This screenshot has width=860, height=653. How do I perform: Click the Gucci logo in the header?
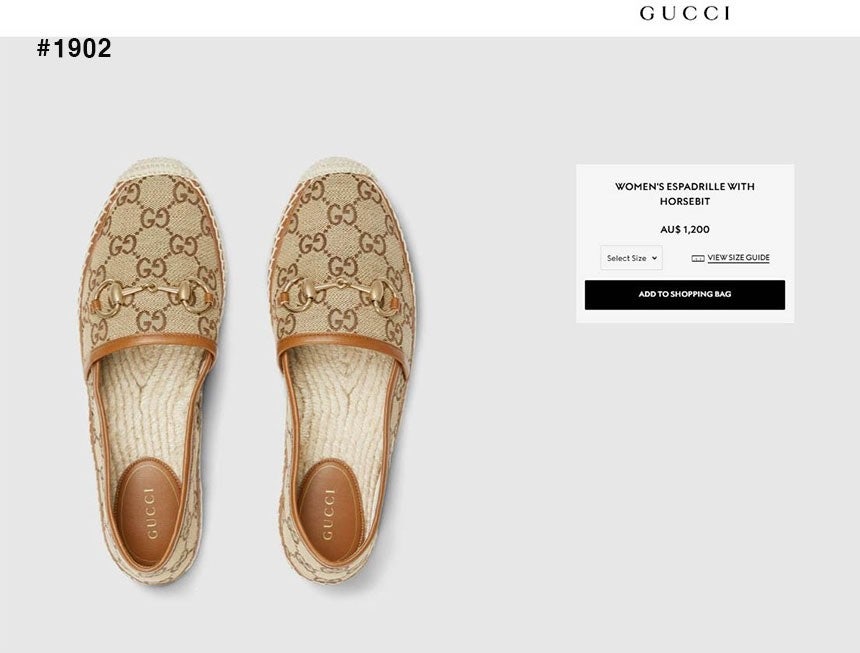pos(685,13)
